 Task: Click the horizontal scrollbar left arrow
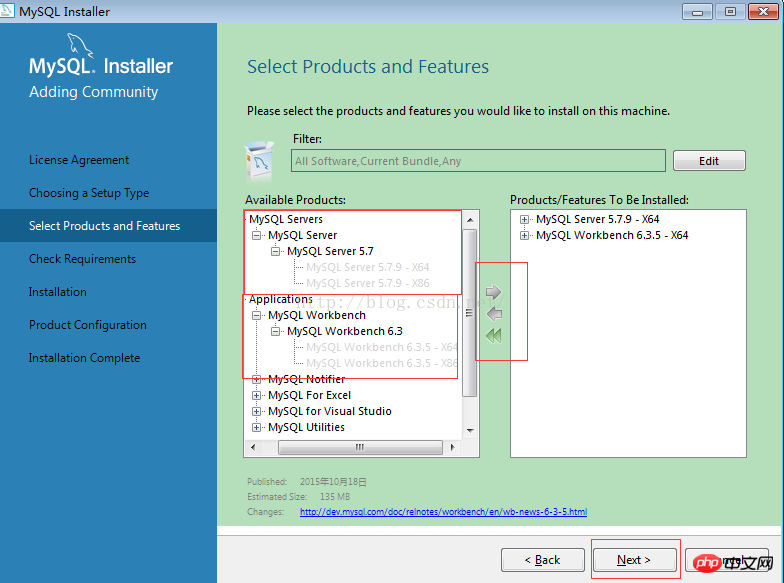253,447
